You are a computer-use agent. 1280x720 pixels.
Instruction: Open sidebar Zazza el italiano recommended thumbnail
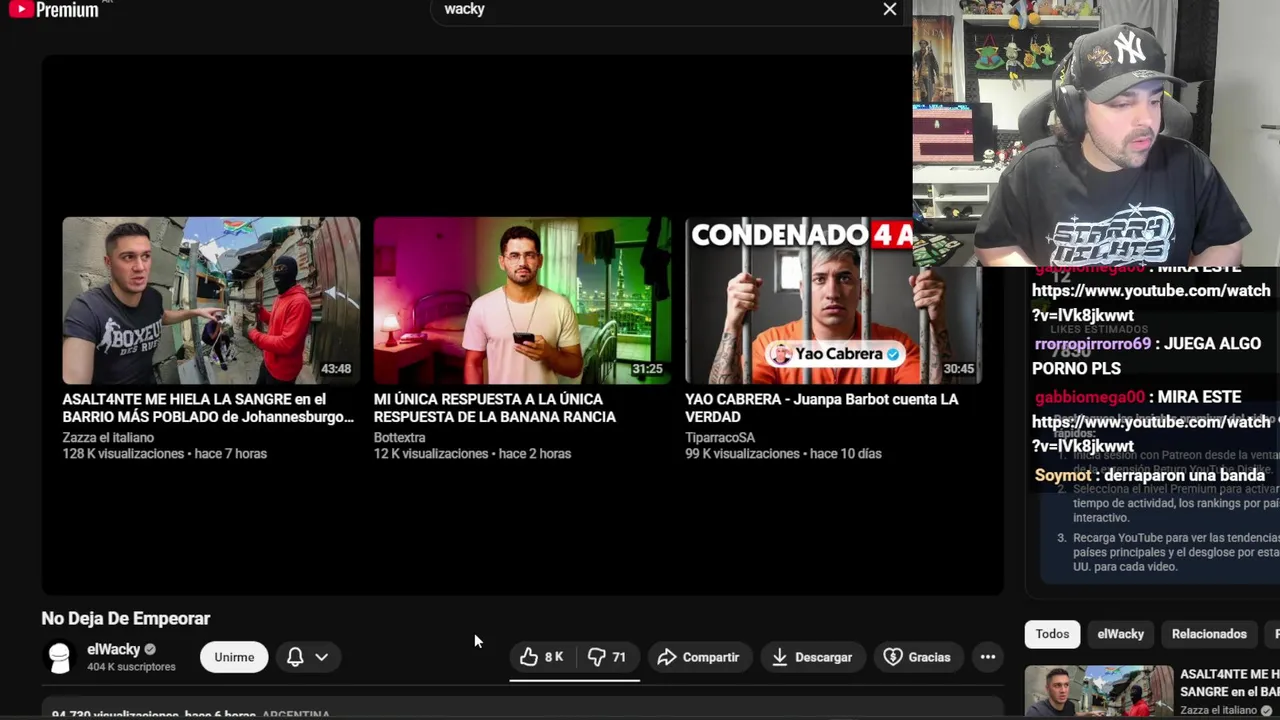click(x=1099, y=692)
